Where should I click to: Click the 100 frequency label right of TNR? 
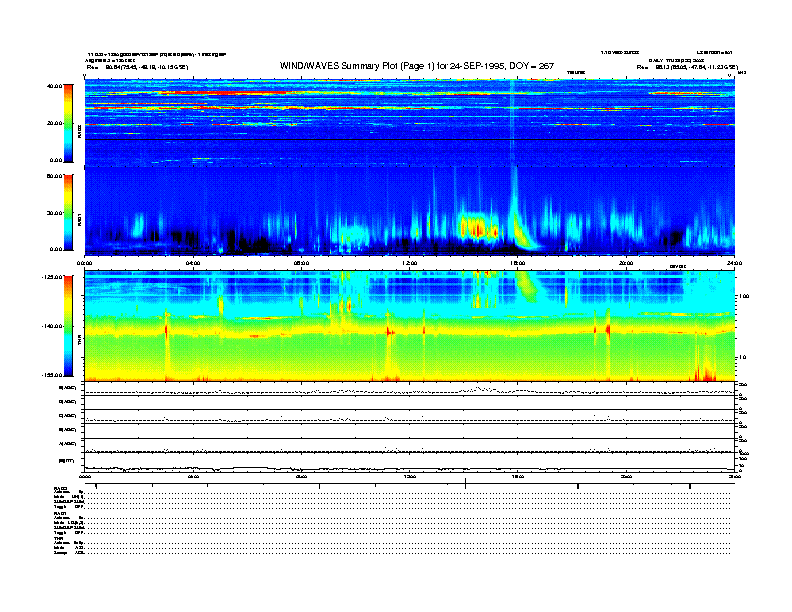[x=744, y=296]
